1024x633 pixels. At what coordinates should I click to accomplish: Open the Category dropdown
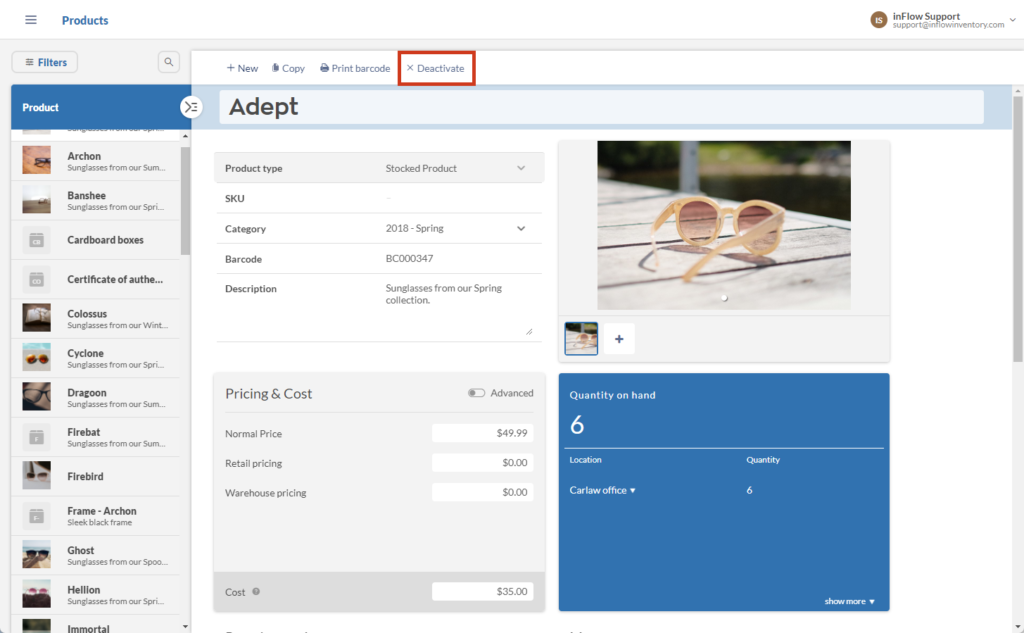(x=520, y=229)
